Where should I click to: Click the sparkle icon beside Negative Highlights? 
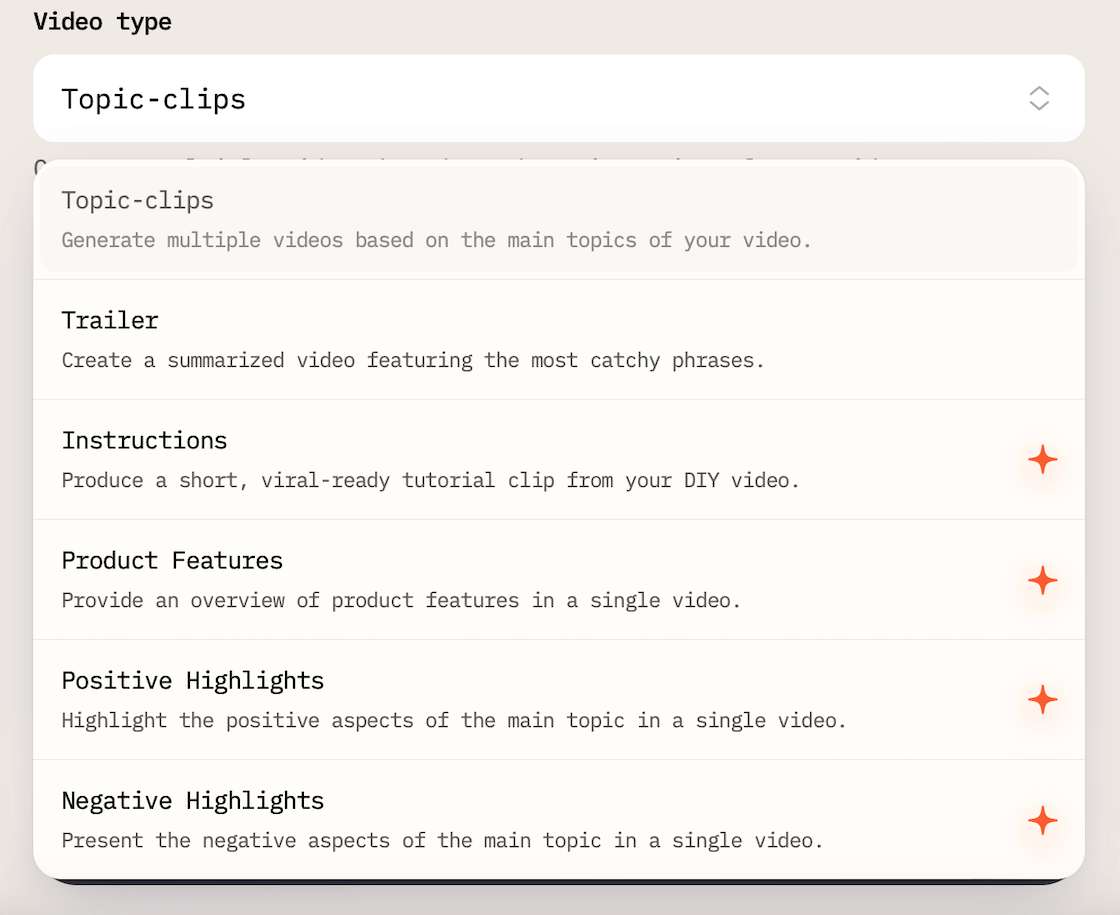[x=1042, y=820]
